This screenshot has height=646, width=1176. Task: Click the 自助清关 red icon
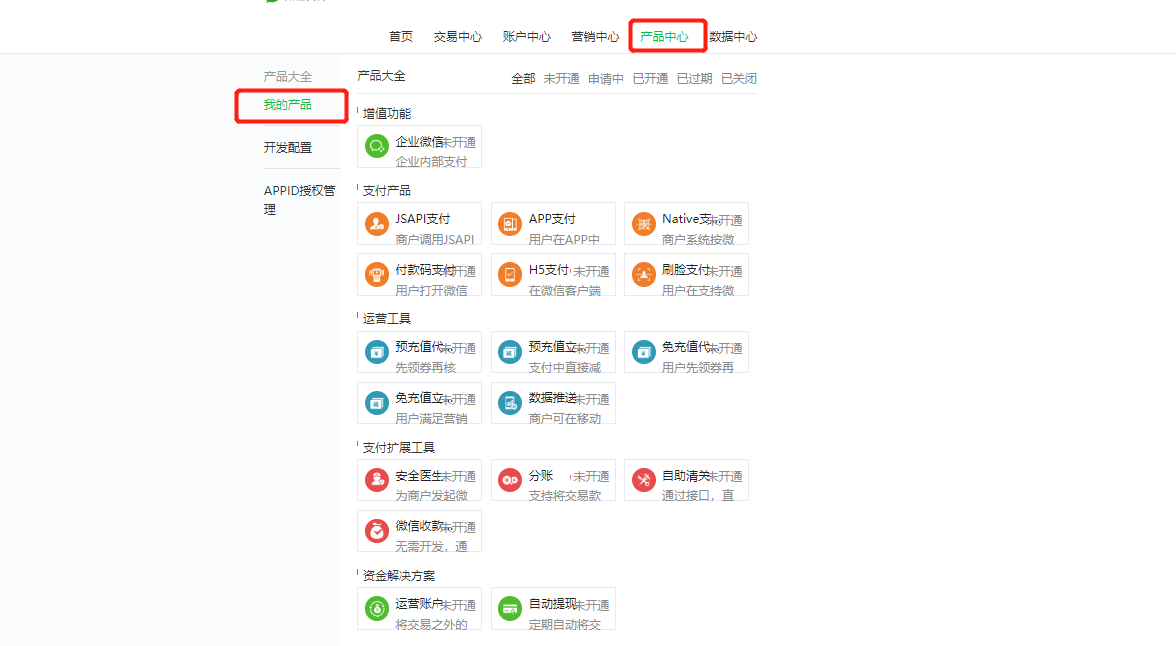(644, 479)
